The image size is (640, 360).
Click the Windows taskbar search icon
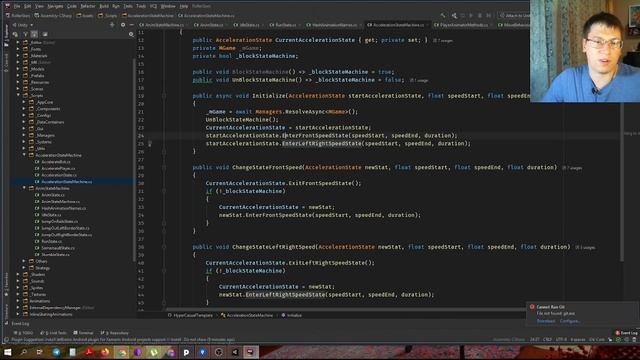[23, 352]
